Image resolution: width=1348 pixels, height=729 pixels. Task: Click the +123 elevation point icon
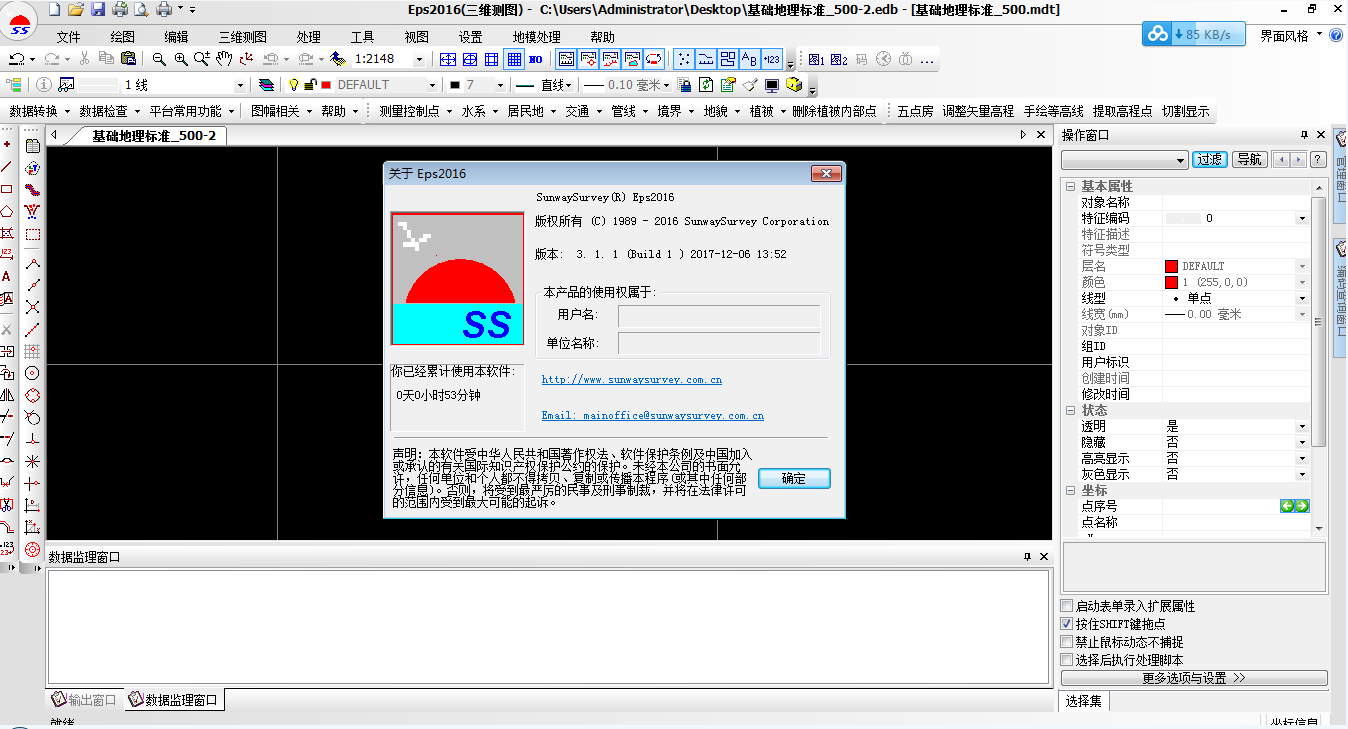(x=771, y=59)
